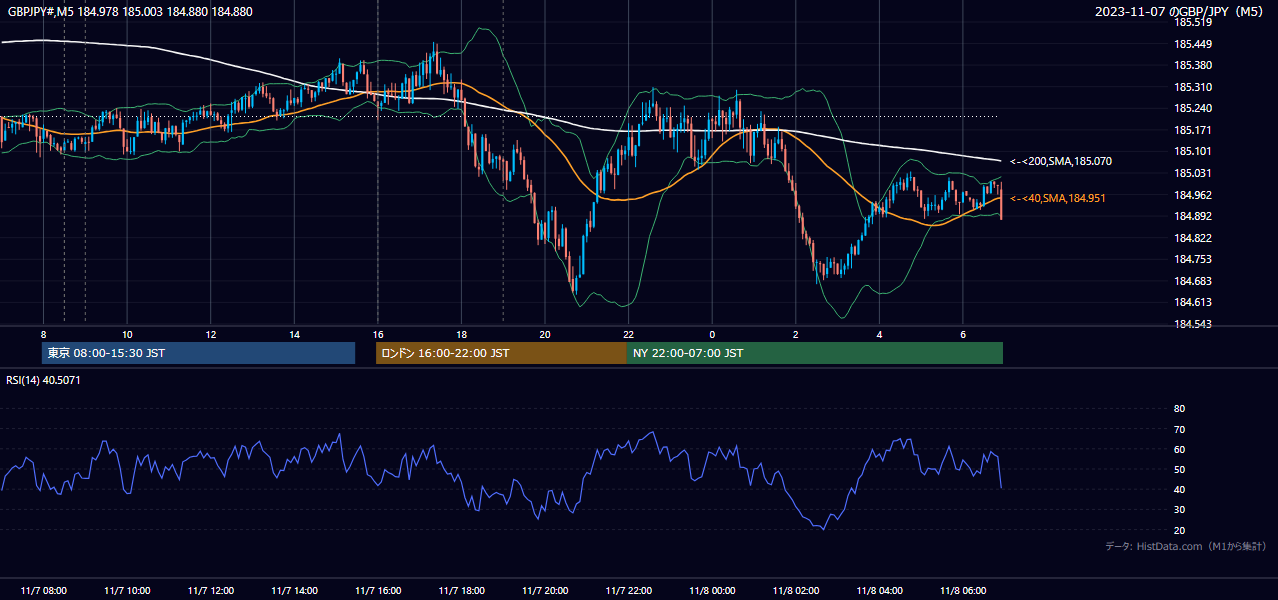Select the ロンドン 16:00-22:00 JST session bar
Image resolution: width=1278 pixels, height=600 pixels.
pyautogui.click(x=501, y=353)
